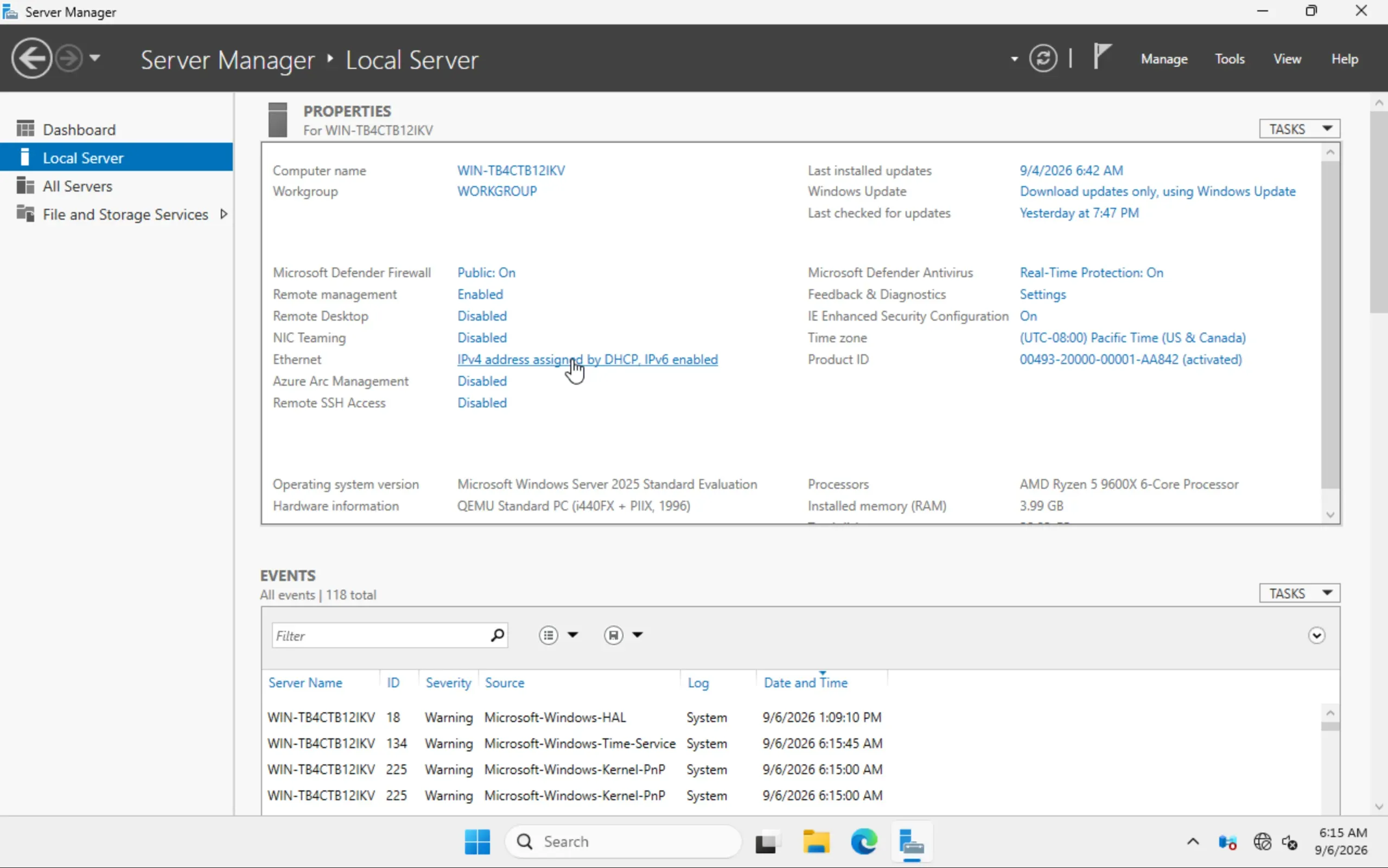Select Local Server in the navigation pane
Image resolution: width=1388 pixels, height=868 pixels.
tap(117, 157)
